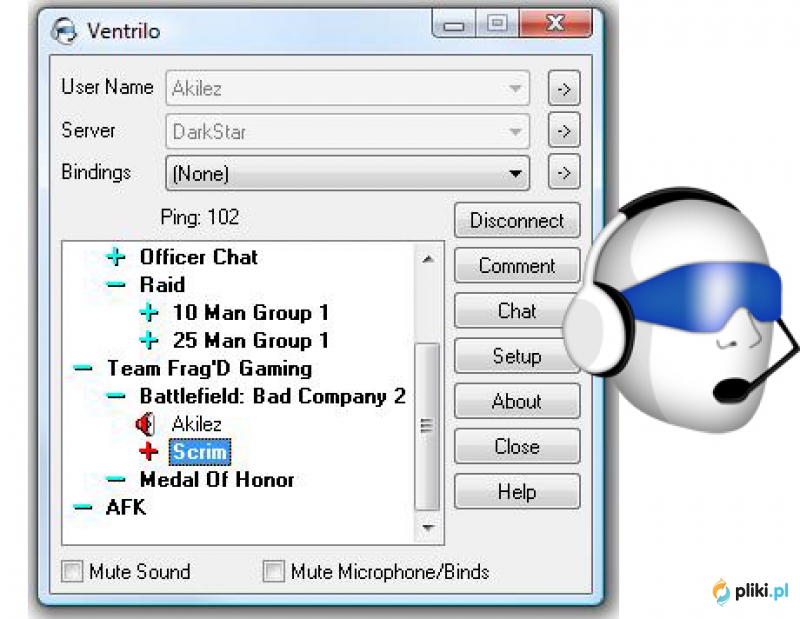Click the About button
This screenshot has height=619, width=800.
click(517, 401)
